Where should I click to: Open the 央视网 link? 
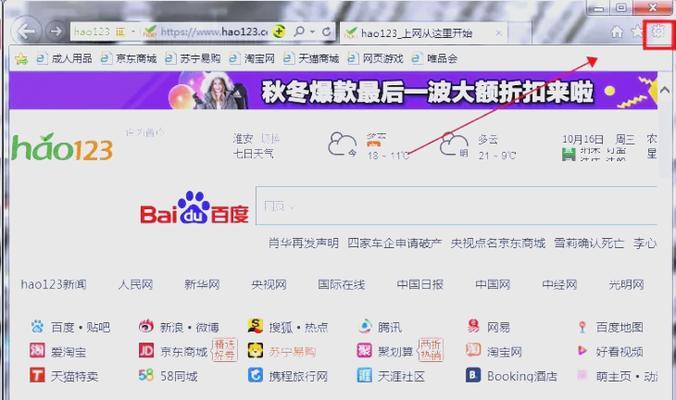click(269, 284)
